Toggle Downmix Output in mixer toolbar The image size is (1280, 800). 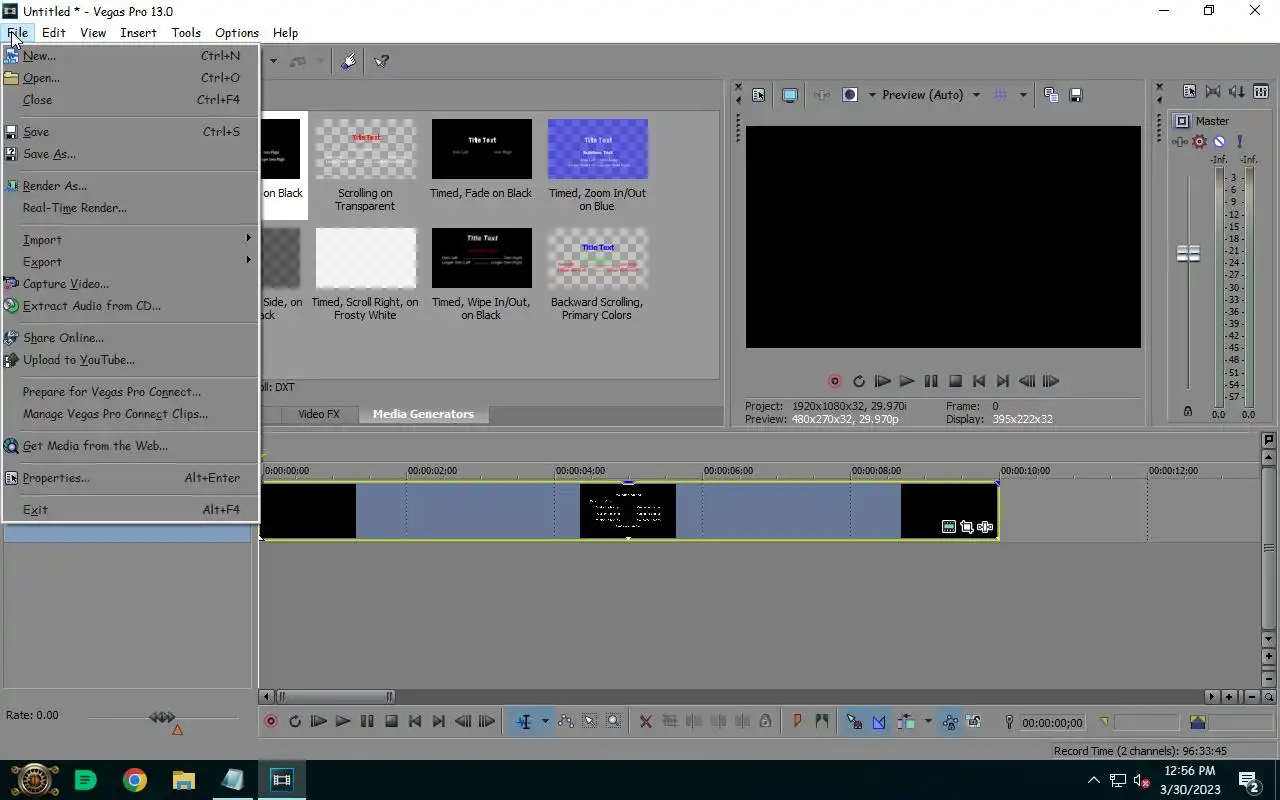tap(1213, 91)
